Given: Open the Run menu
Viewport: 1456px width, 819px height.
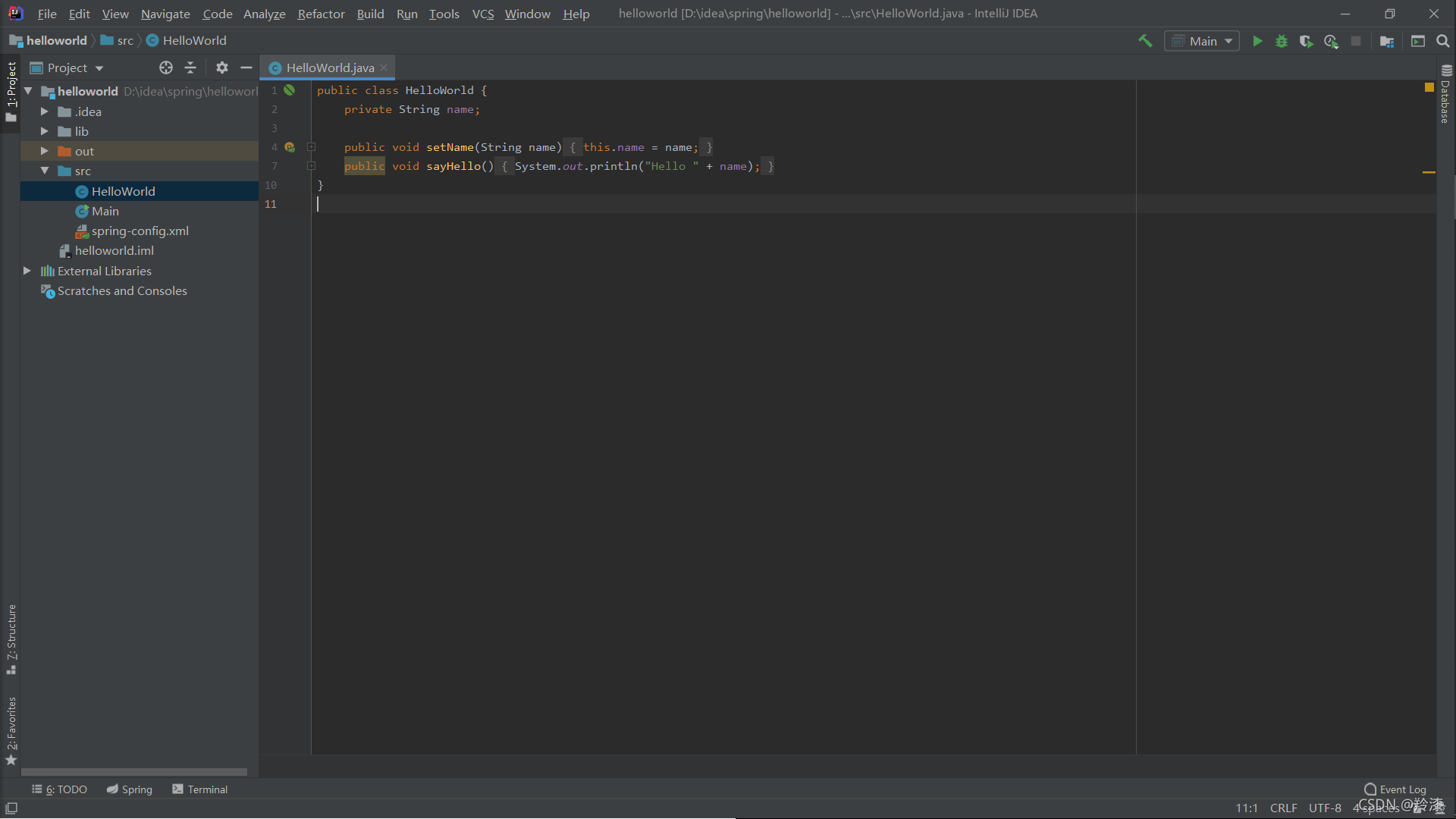Looking at the screenshot, I should click(x=406, y=13).
